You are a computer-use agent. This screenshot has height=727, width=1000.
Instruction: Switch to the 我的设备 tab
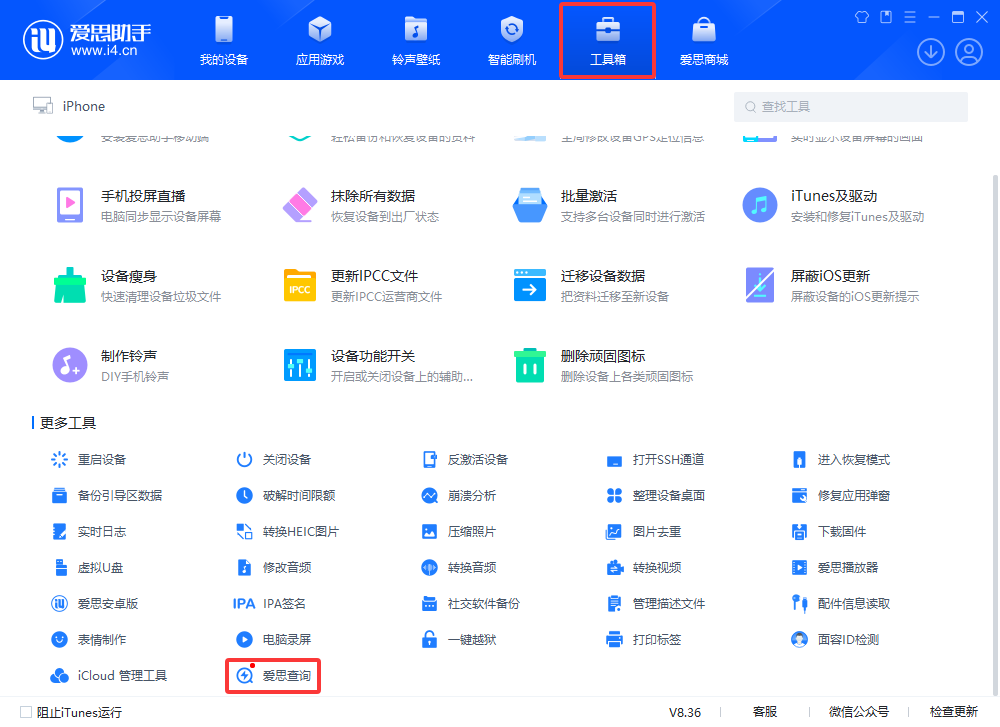223,41
